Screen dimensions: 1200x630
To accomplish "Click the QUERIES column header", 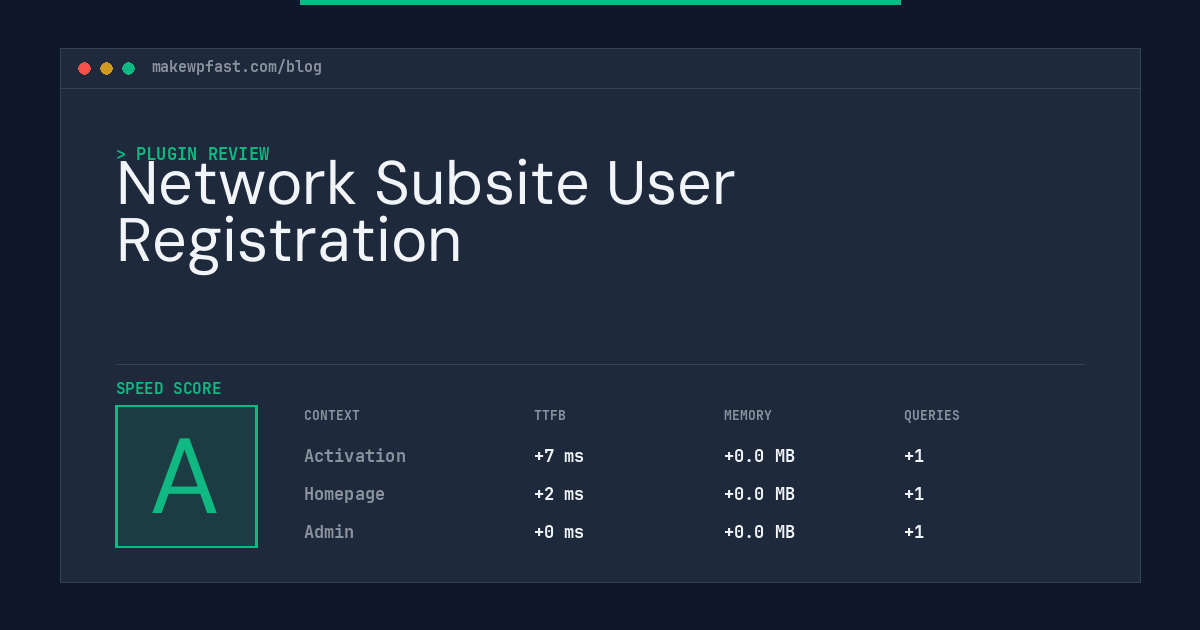I will click(932, 416).
